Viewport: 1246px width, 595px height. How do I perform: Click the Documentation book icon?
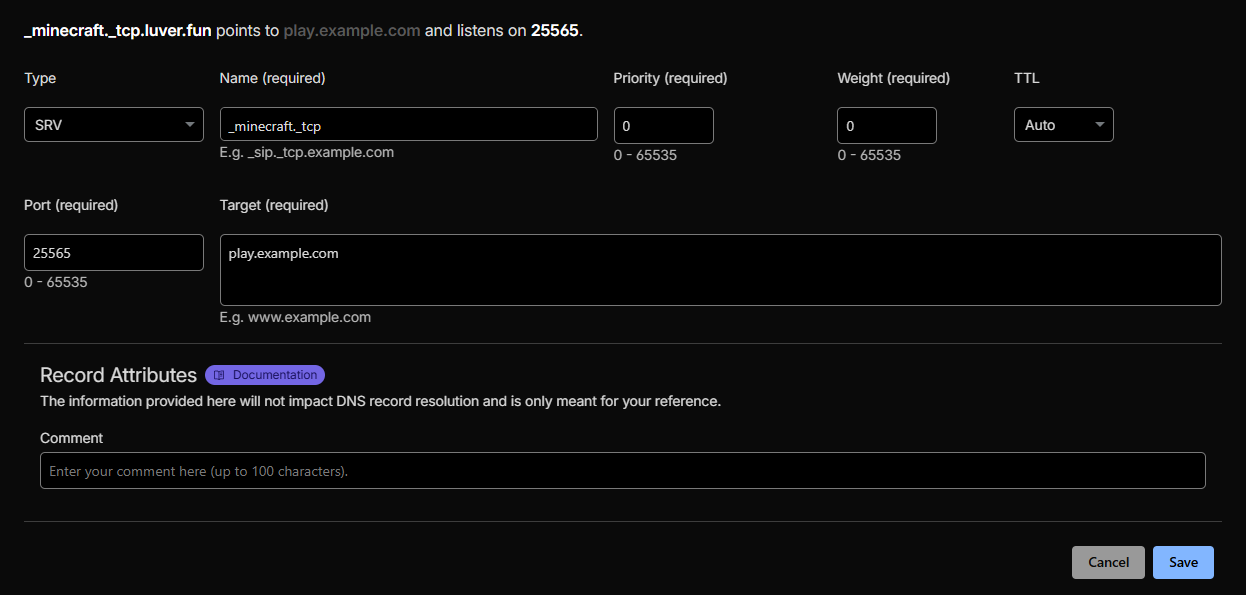pyautogui.click(x=219, y=375)
